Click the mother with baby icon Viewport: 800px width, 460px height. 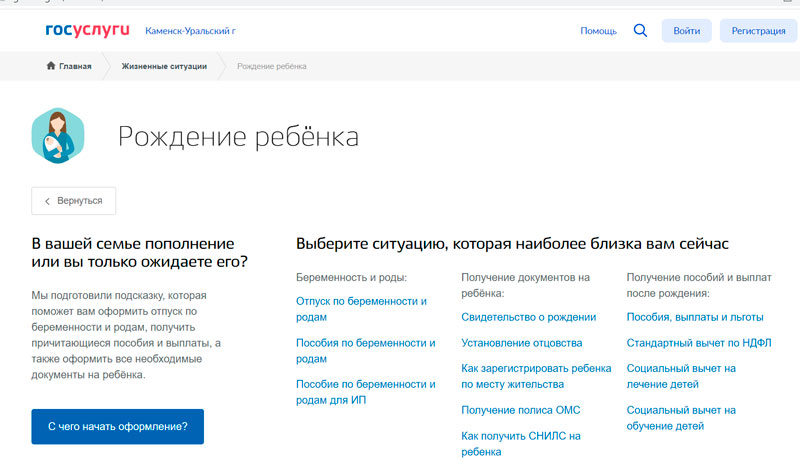pos(58,136)
